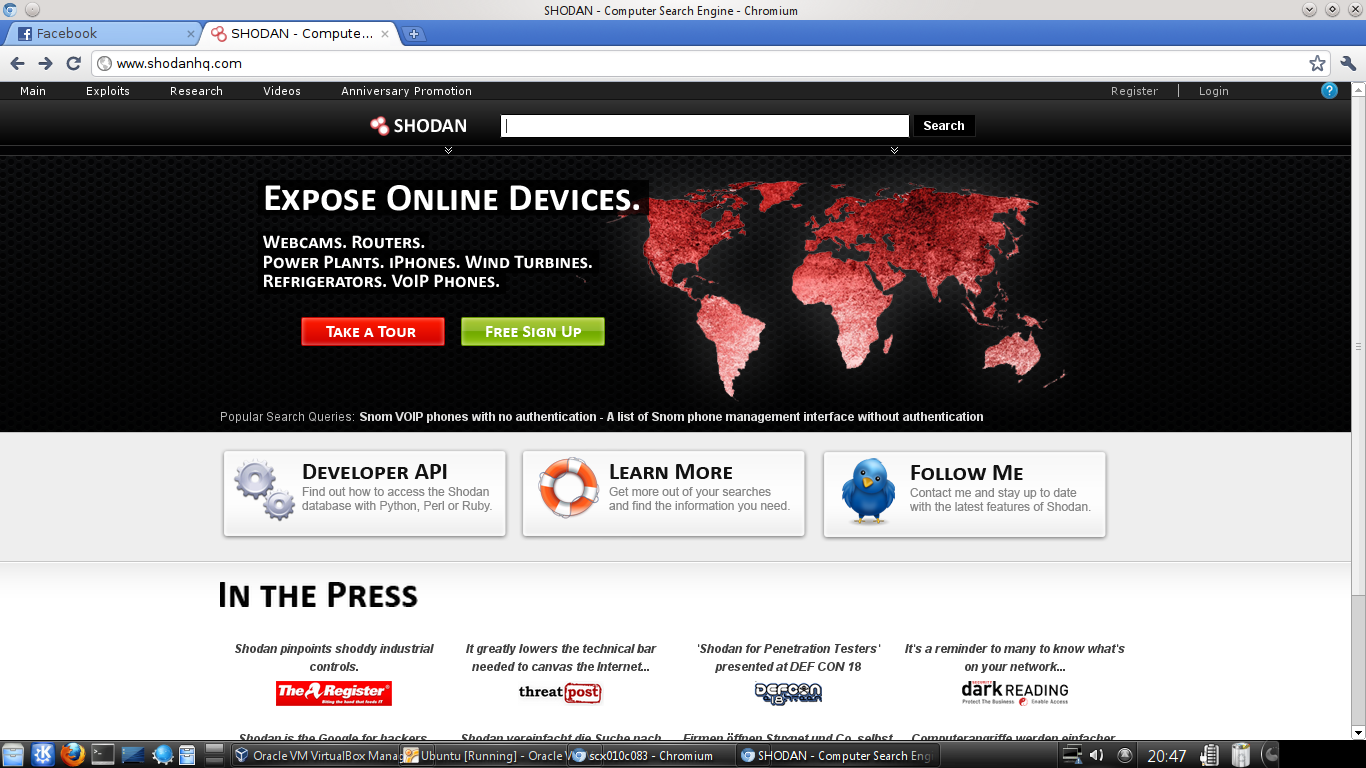Expand the double chevron below the search box end
Screen dimensions: 1366x768
894,150
